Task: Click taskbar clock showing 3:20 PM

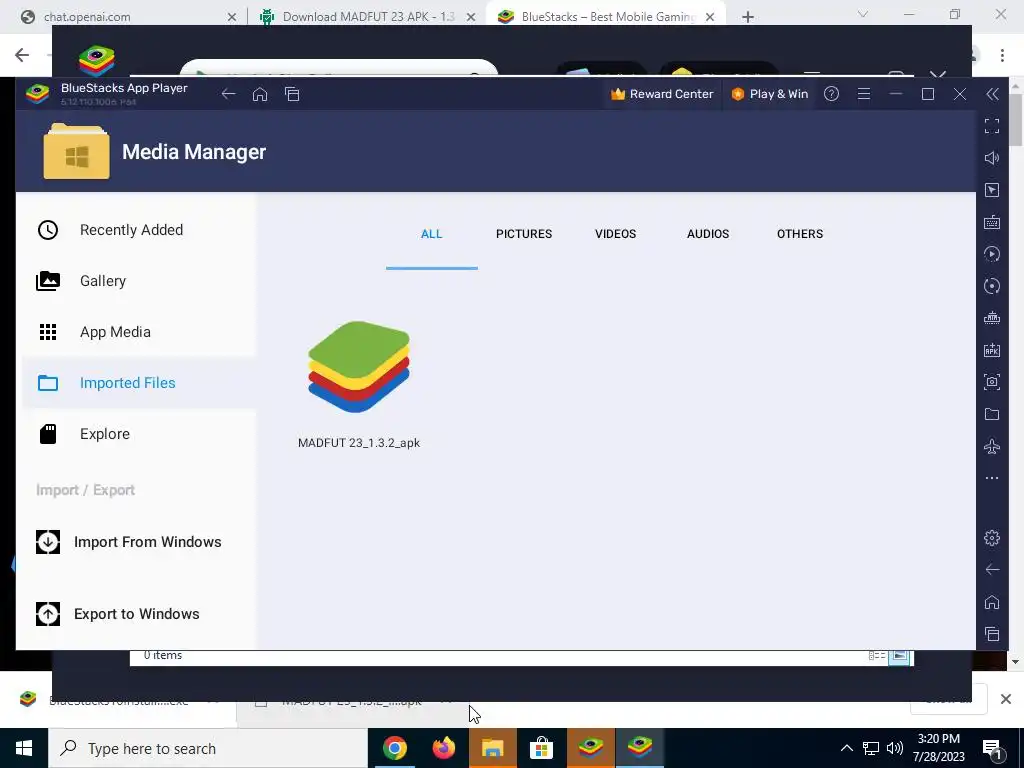Action: [938, 748]
